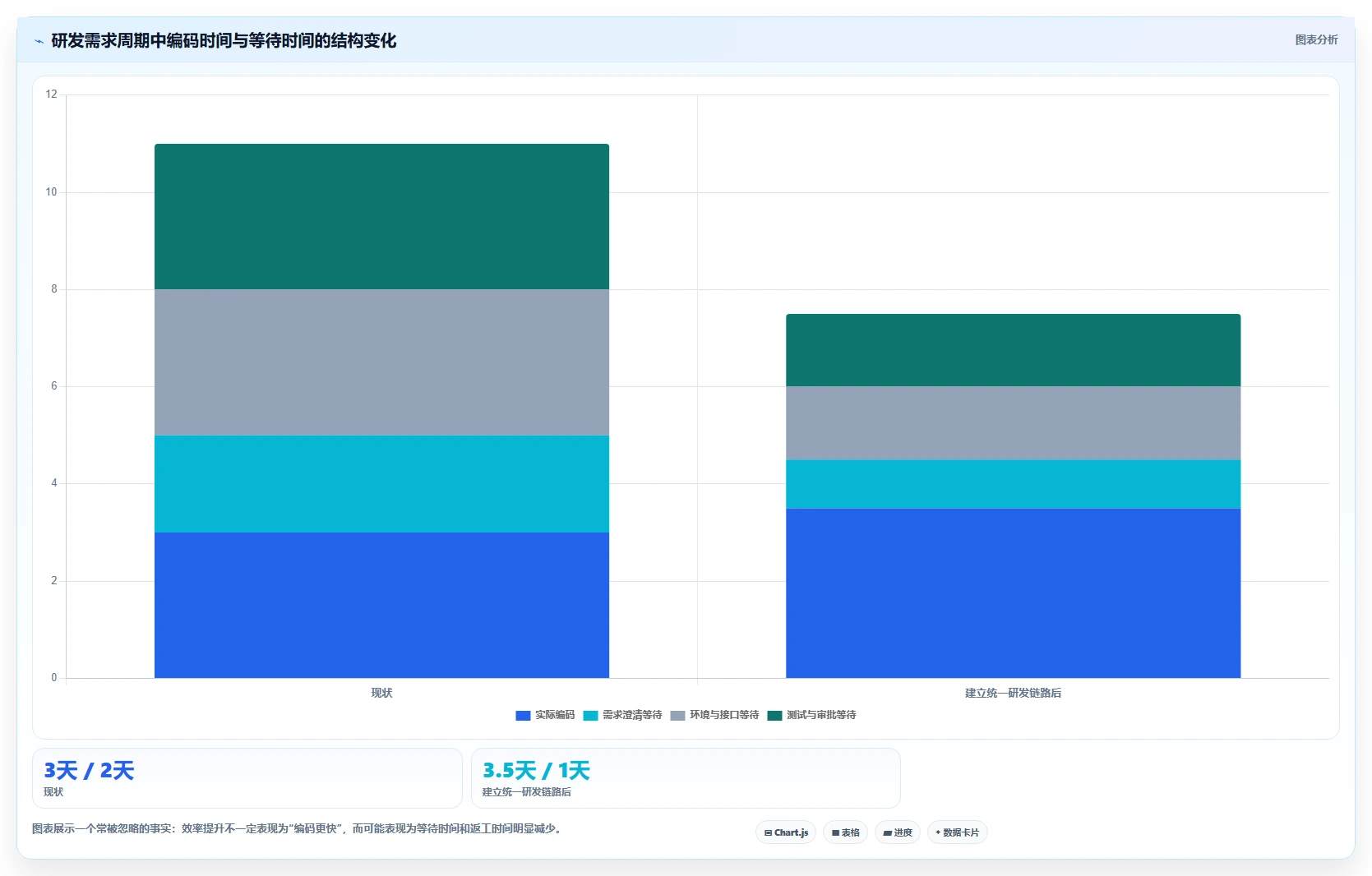Click the cyan 需求澄清等待 segment of 现状 bar
The image size is (1372, 876).
[x=381, y=484]
